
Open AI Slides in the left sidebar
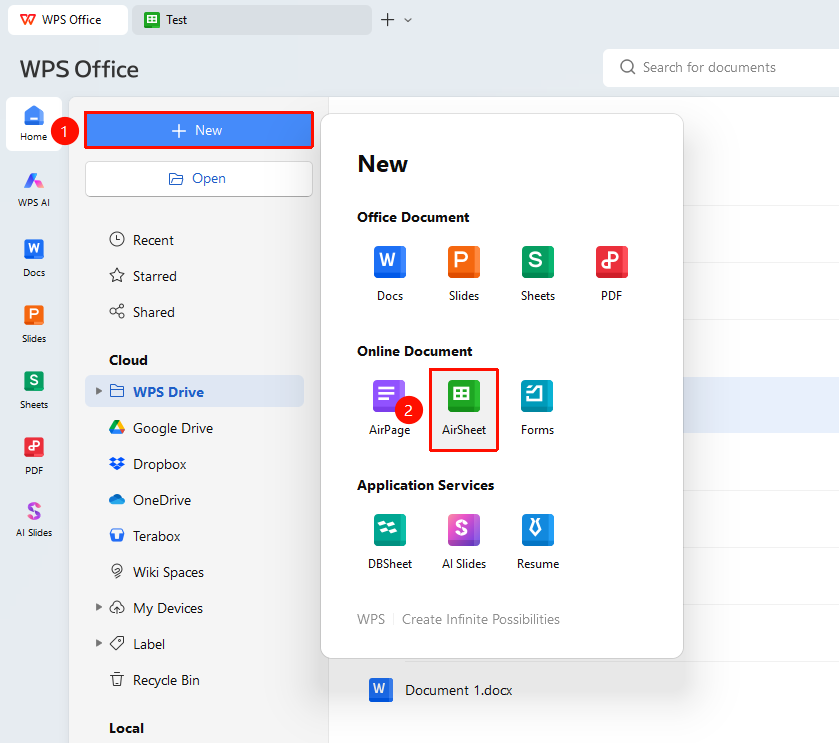[x=34, y=519]
